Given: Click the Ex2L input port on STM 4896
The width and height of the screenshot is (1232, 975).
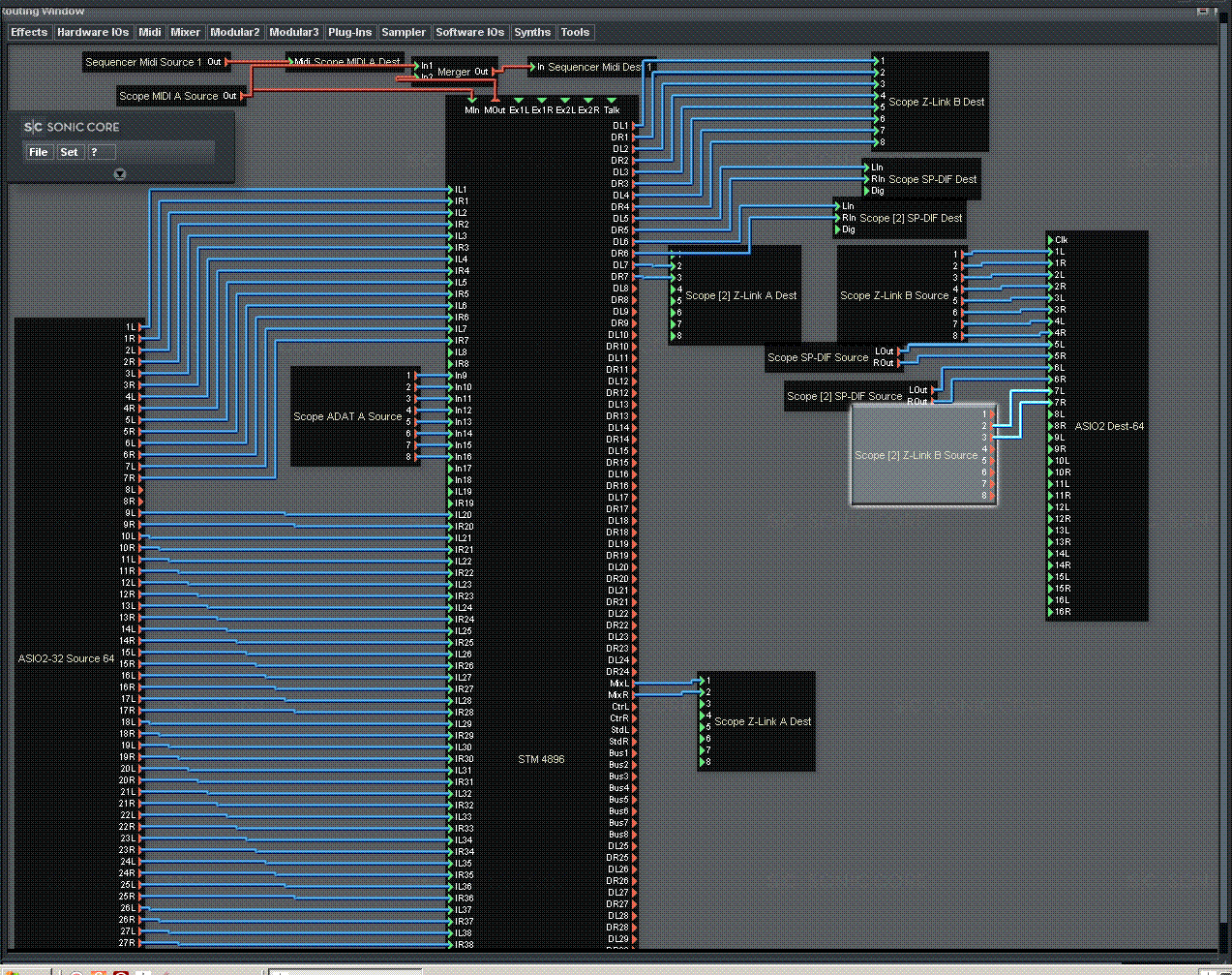Looking at the screenshot, I should pos(565,100).
